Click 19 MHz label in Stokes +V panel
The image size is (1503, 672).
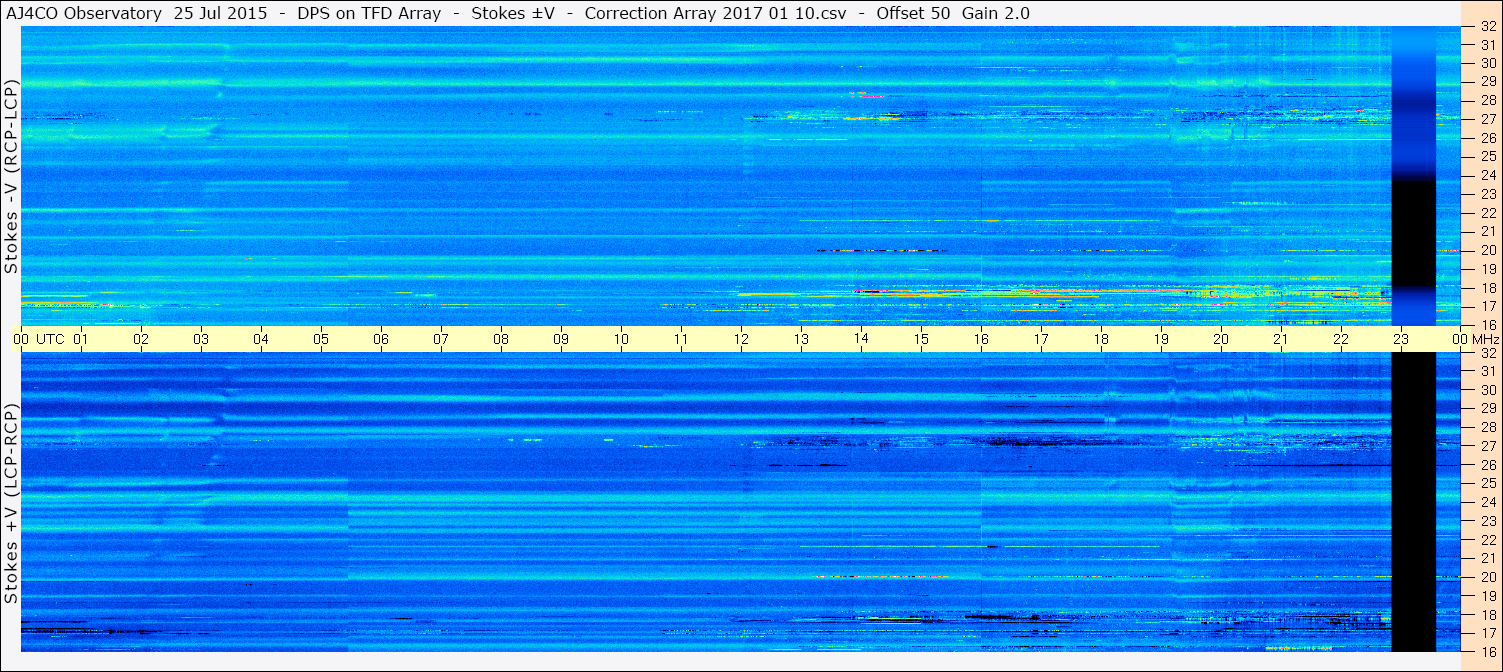(1487, 595)
